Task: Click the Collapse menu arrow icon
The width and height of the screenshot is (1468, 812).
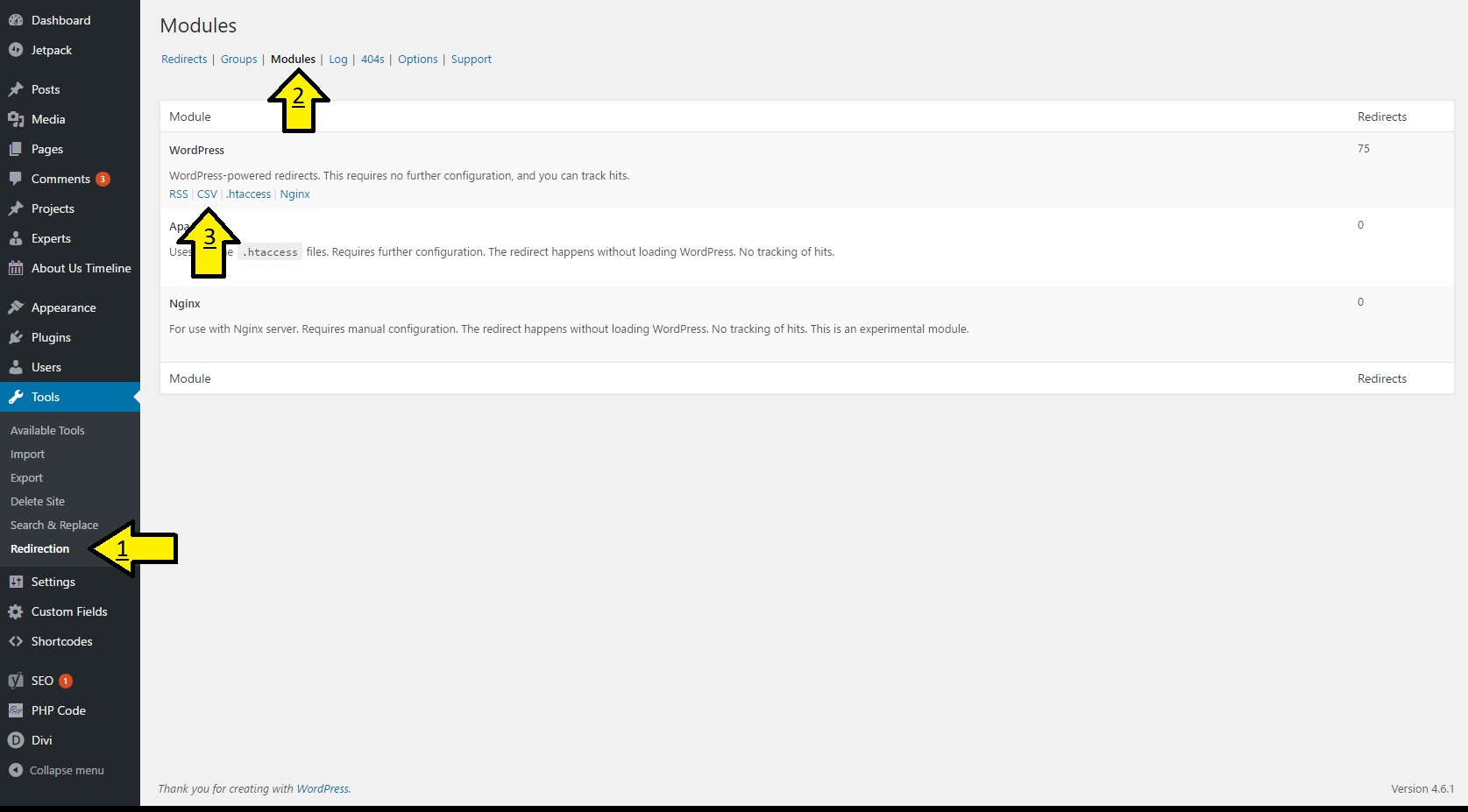Action: (x=16, y=770)
